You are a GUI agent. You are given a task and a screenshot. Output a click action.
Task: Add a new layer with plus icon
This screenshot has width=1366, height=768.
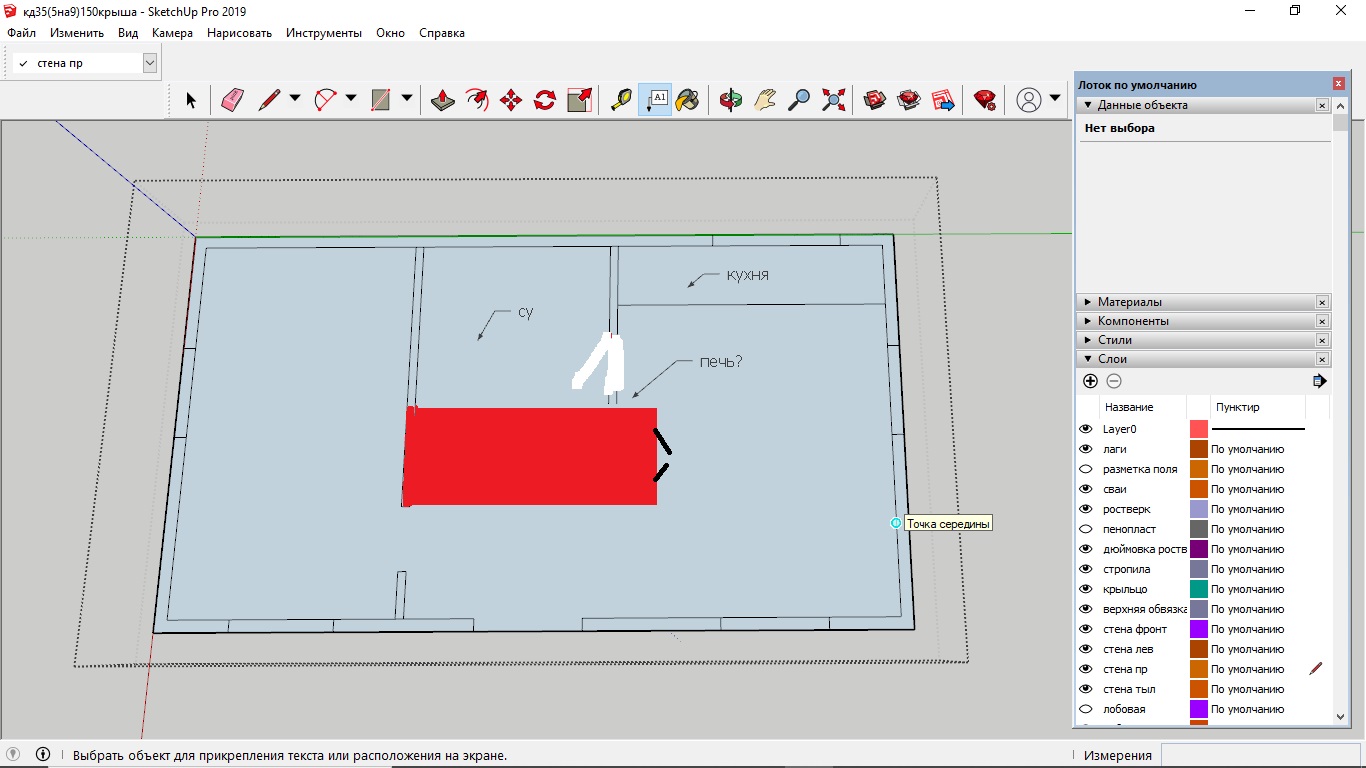1090,381
